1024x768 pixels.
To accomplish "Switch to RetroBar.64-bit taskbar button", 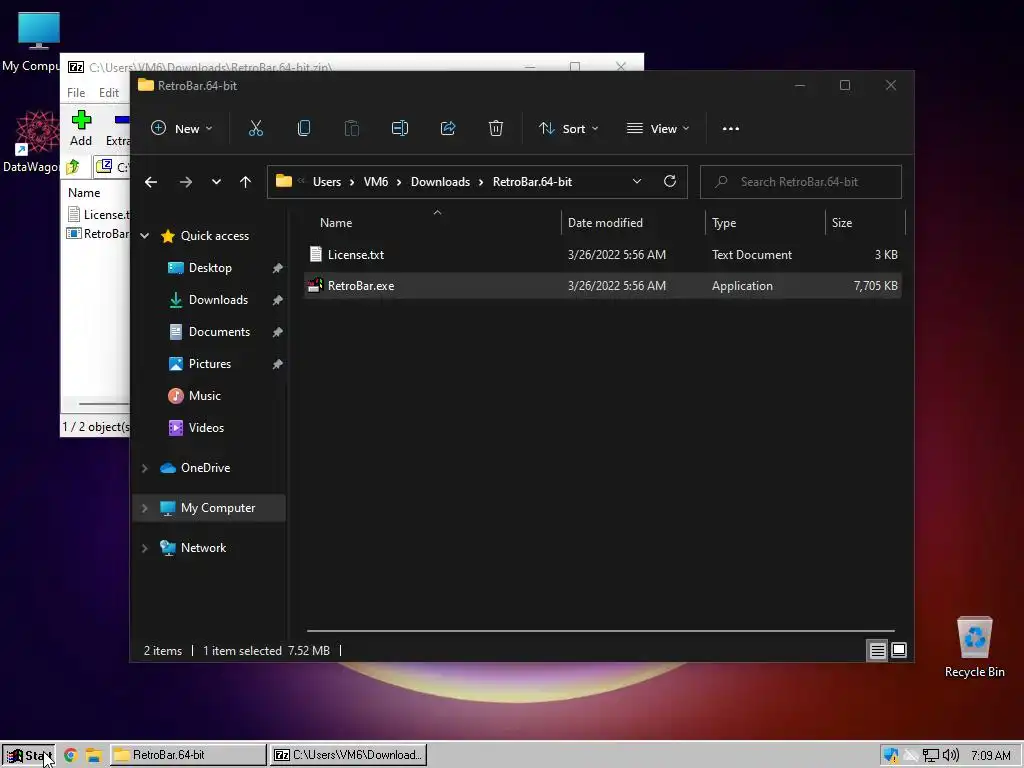I will [188, 755].
